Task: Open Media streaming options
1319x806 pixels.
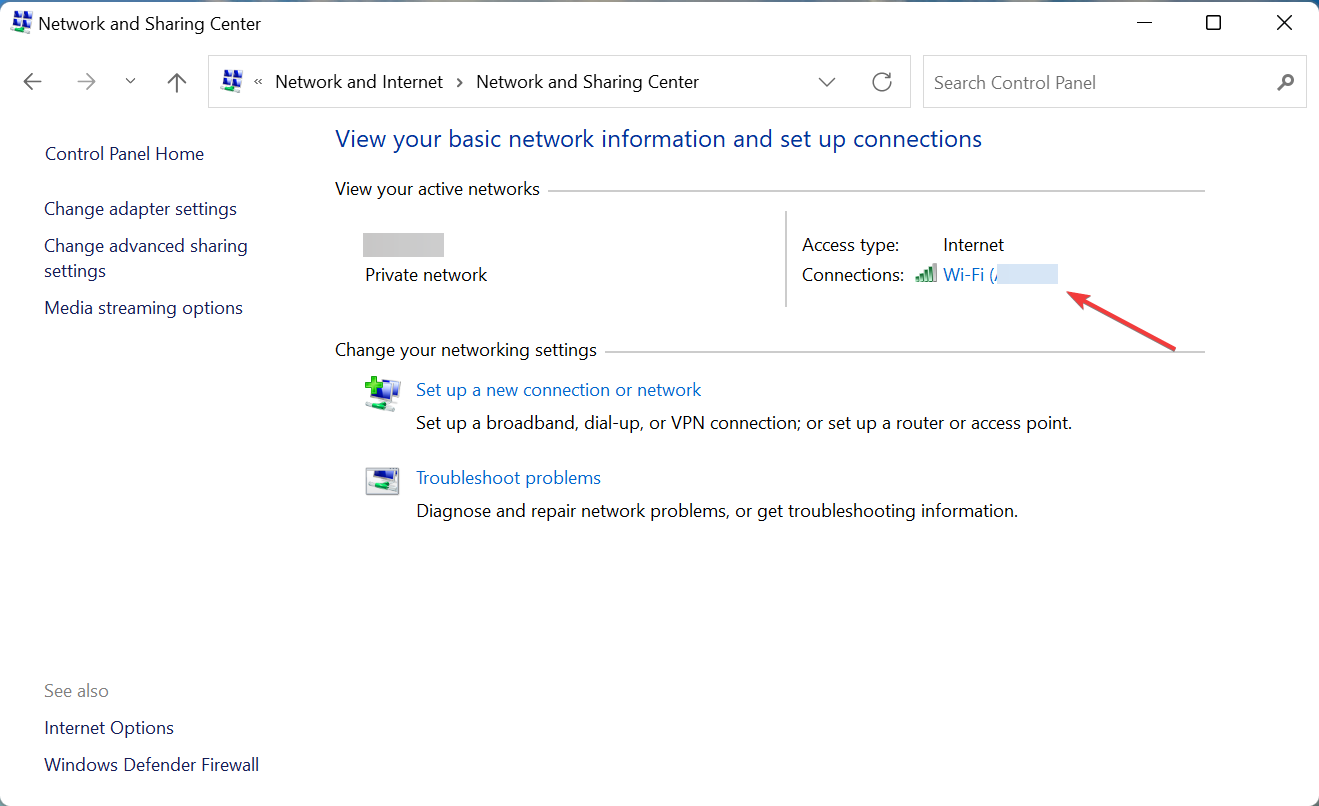Action: 144,308
